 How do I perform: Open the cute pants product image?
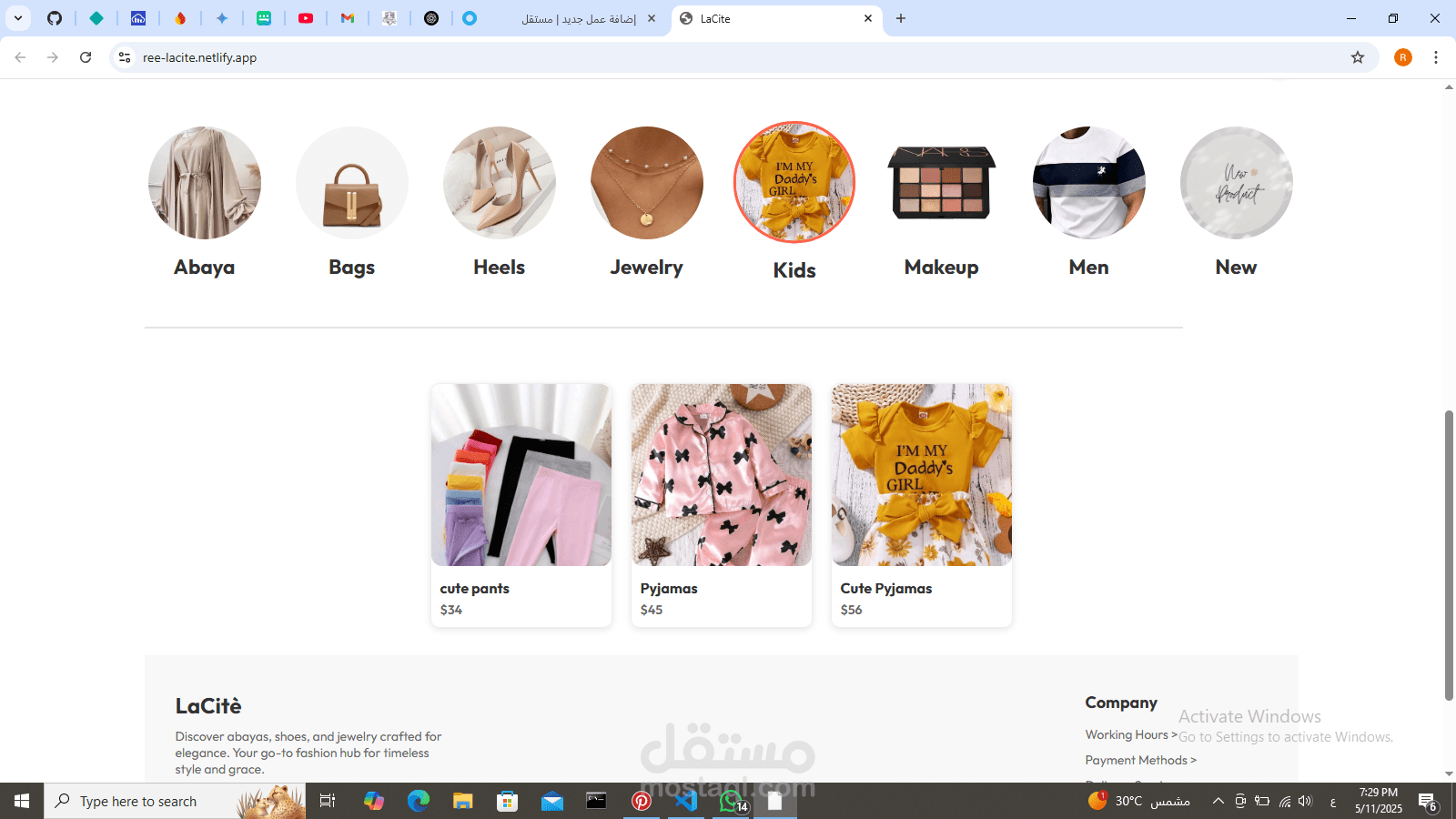[521, 475]
